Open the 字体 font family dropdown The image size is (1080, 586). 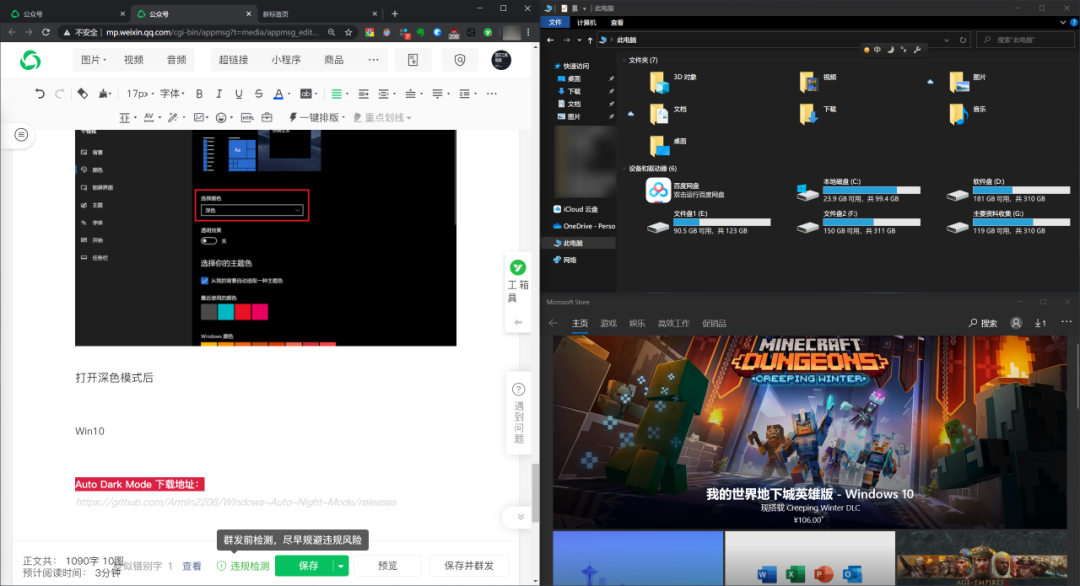(172, 94)
